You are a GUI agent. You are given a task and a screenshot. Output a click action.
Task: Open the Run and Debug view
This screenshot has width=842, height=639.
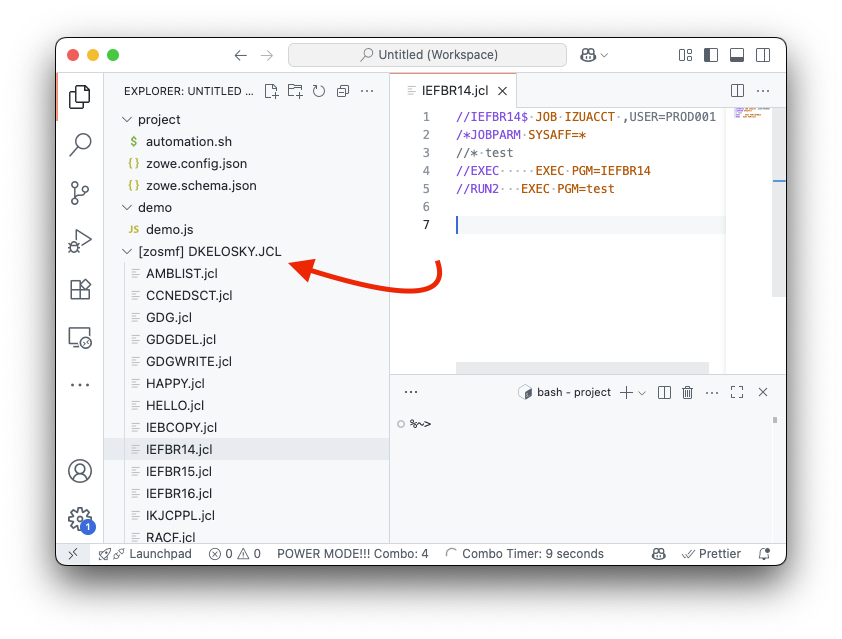click(x=80, y=240)
